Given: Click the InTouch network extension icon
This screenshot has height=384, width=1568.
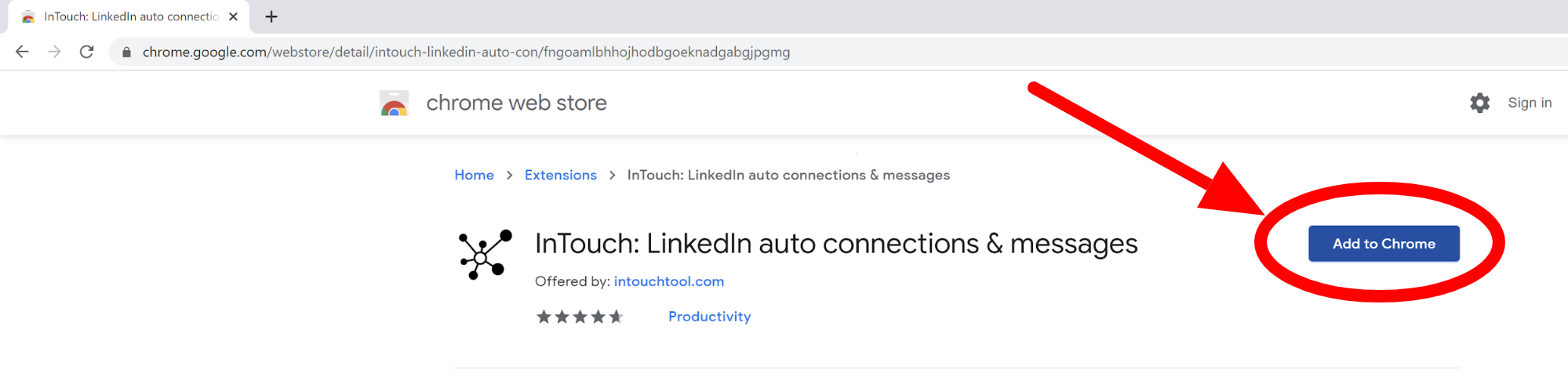Looking at the screenshot, I should (x=486, y=255).
